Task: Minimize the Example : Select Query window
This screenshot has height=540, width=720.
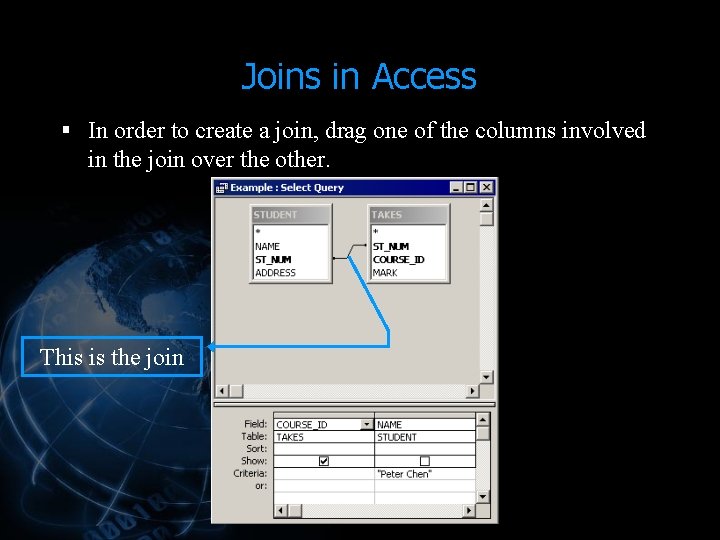Action: tap(456, 187)
